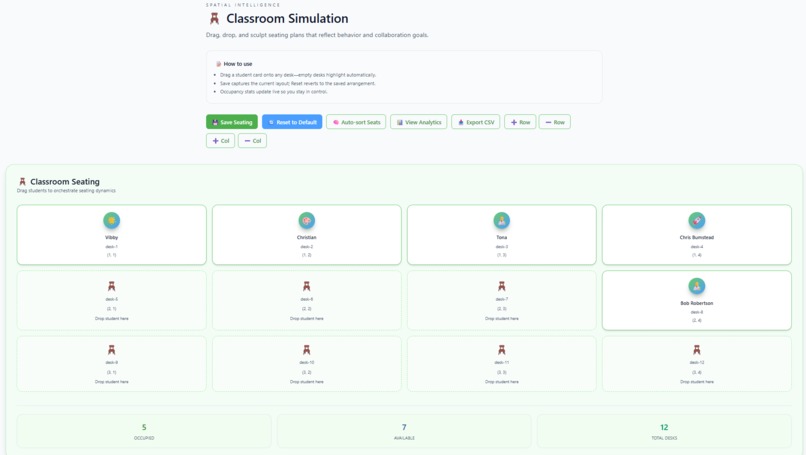Click the 'Drop student here' text on desk-10
Screen dimensions: 806x455
click(306, 382)
